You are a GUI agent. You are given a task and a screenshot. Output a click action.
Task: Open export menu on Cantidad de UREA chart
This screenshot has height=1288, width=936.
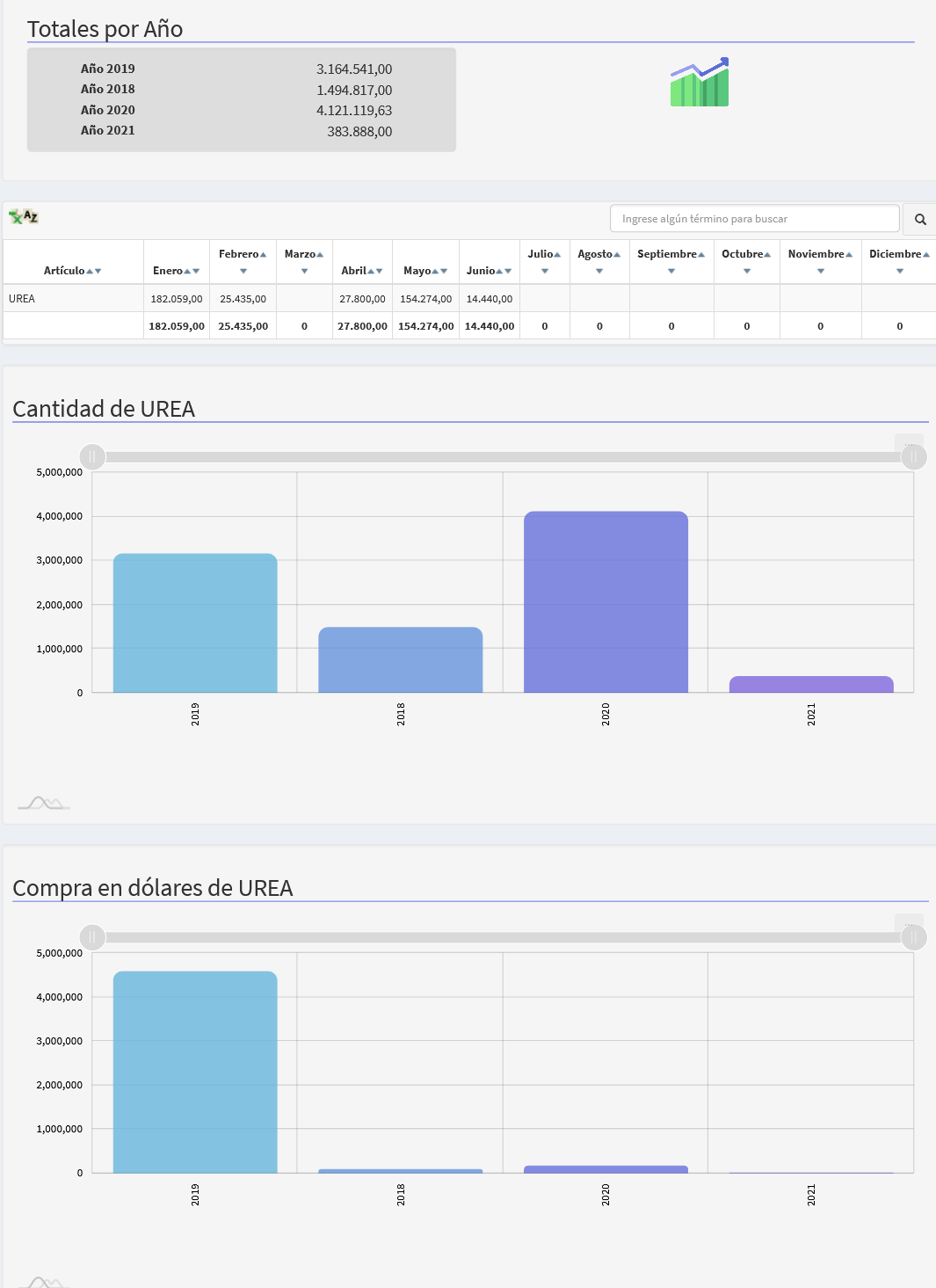click(909, 444)
